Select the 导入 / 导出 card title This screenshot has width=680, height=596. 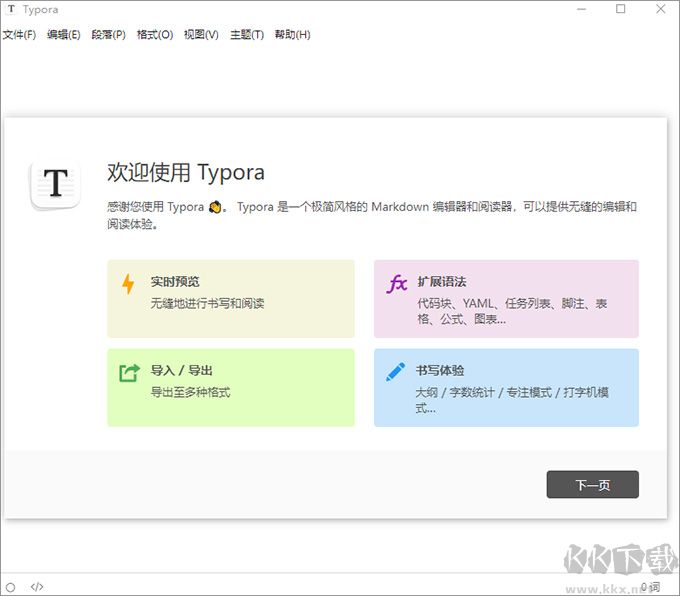(x=182, y=370)
